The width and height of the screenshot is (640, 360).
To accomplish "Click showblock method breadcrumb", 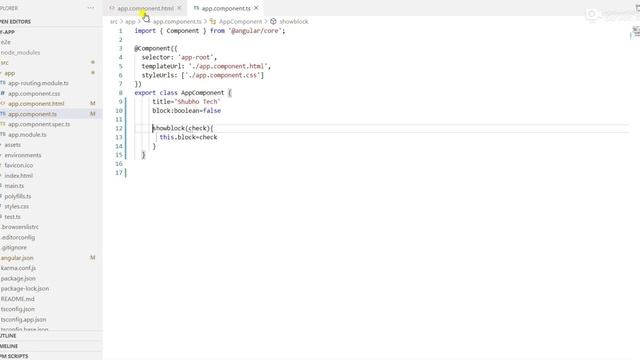I will pos(294,22).
